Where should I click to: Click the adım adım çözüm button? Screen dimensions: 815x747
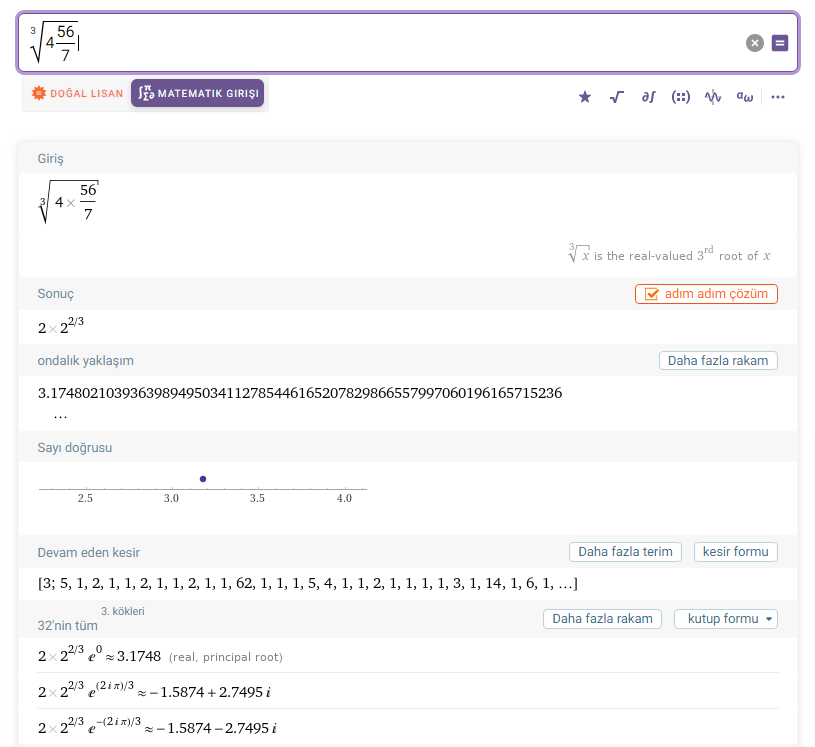point(706,294)
